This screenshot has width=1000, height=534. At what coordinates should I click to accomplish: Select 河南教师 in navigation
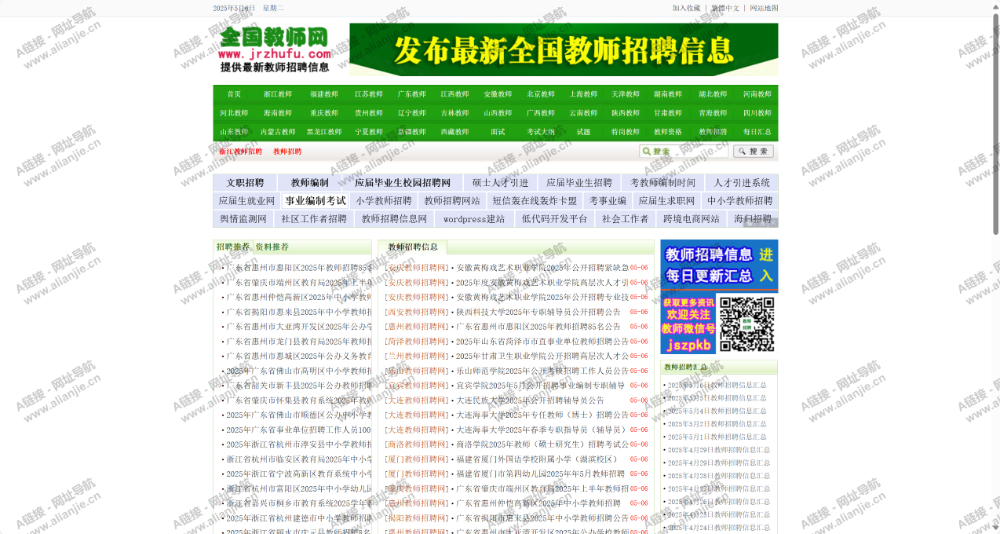(x=757, y=94)
